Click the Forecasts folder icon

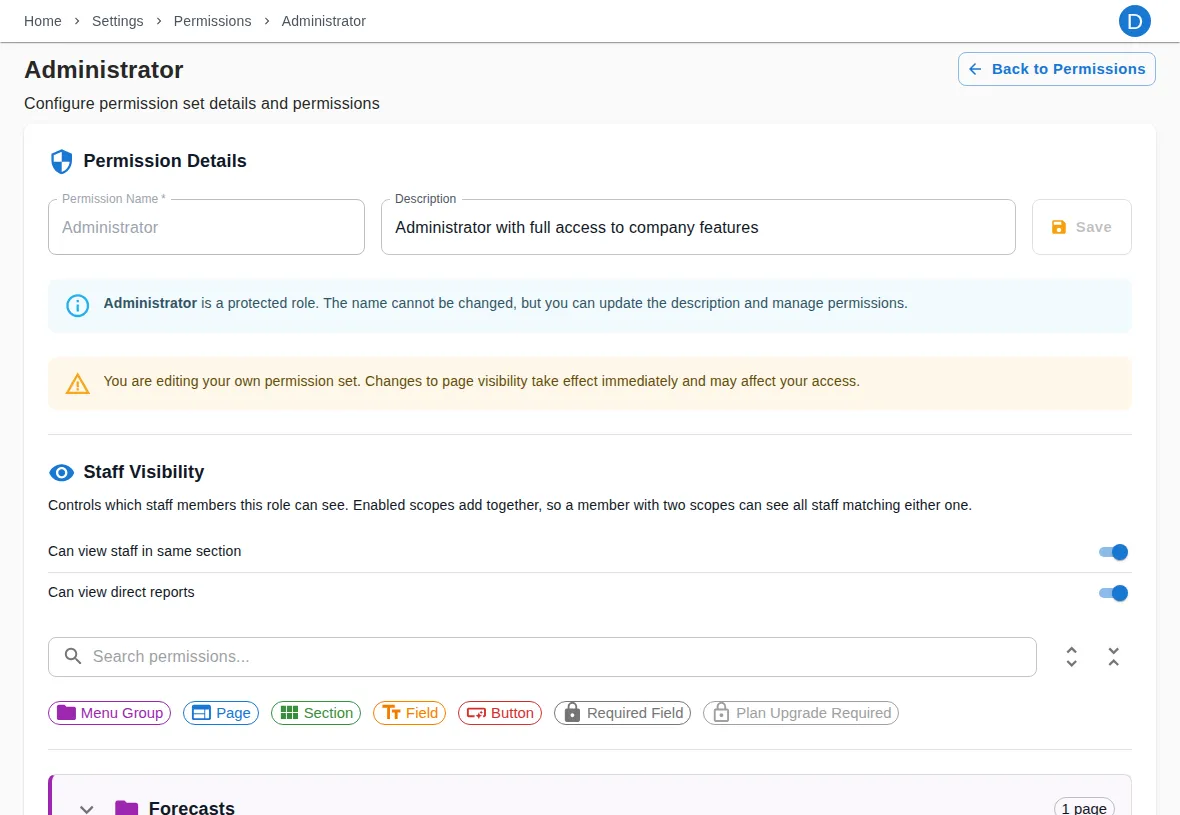pyautogui.click(x=126, y=808)
